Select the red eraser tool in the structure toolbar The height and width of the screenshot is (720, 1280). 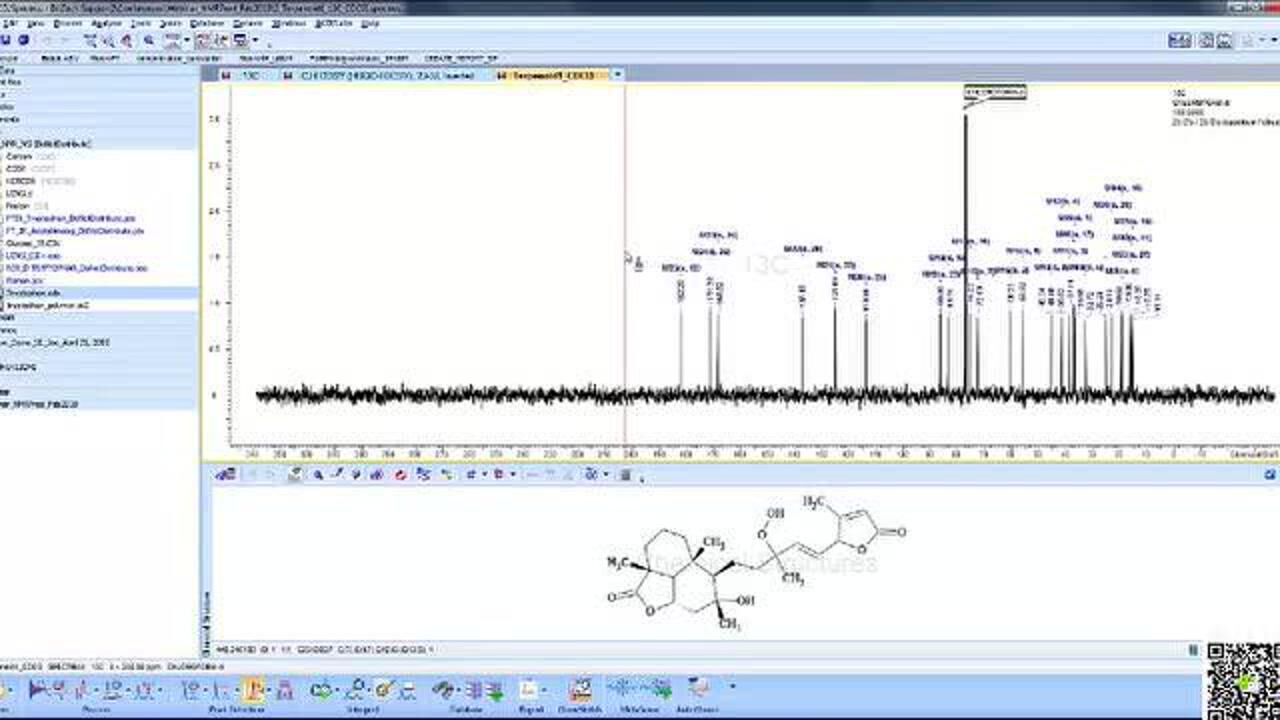[x=400, y=475]
